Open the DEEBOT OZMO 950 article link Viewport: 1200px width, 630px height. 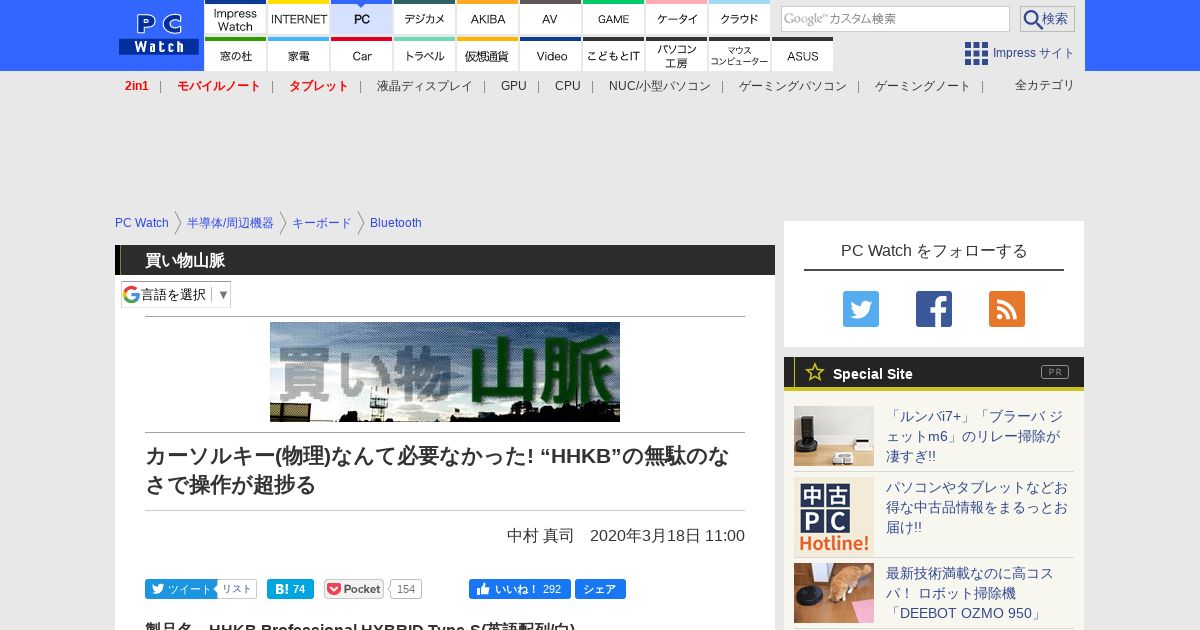tap(970, 593)
